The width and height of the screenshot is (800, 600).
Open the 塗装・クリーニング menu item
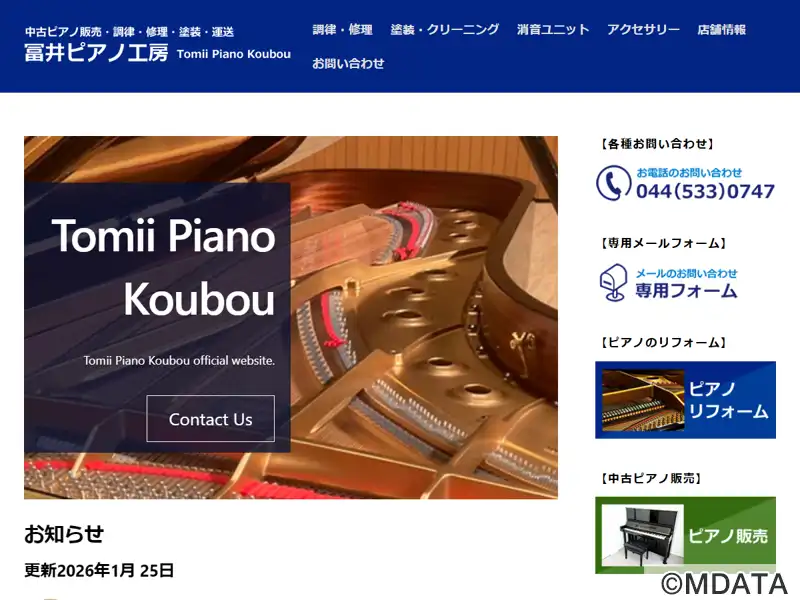(x=444, y=30)
